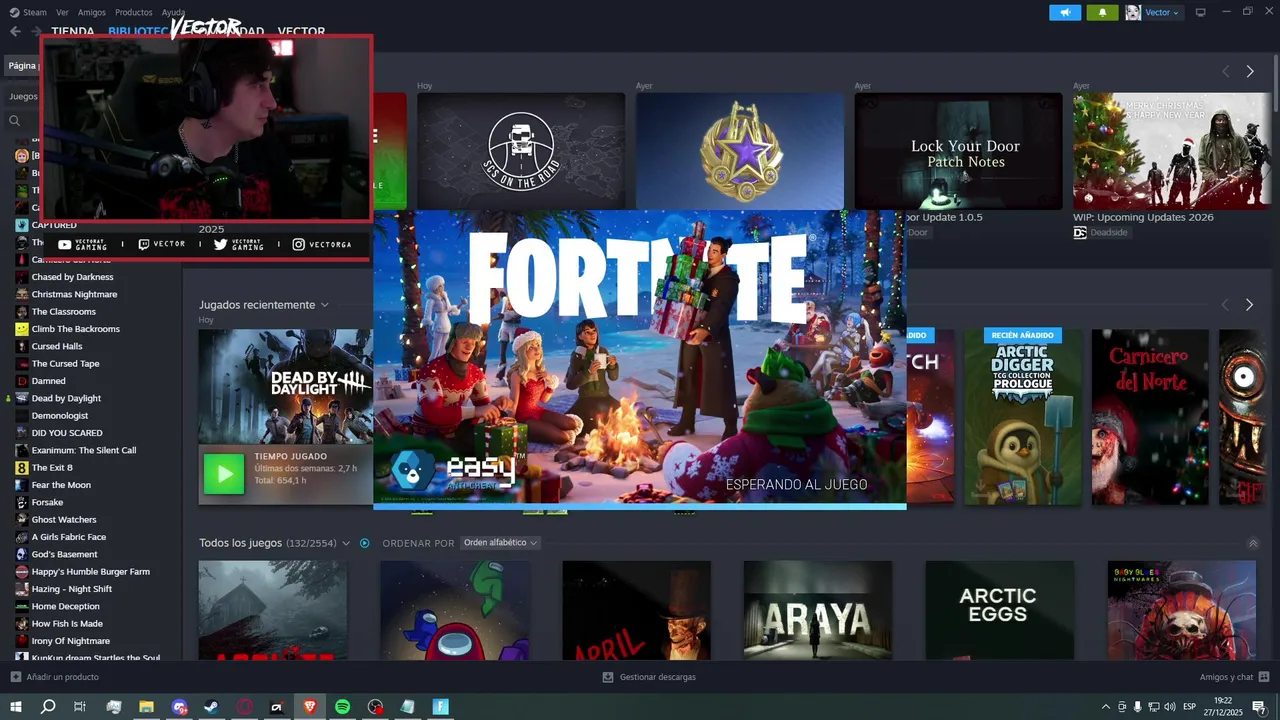Open the Orden alfabético sort dropdown

tap(500, 543)
